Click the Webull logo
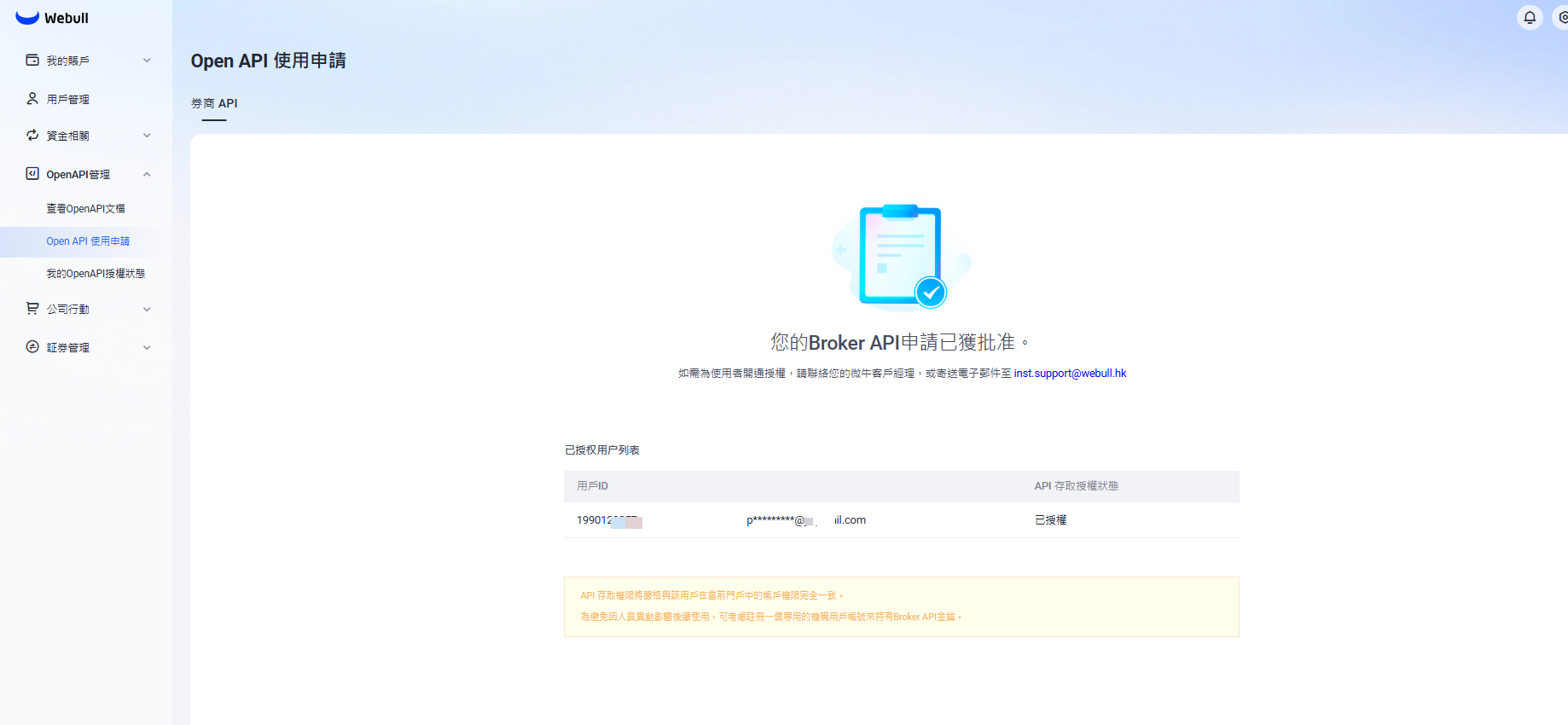The image size is (1568, 725). [51, 18]
